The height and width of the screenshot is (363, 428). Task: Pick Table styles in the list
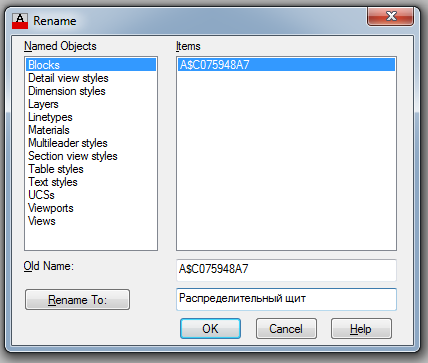click(x=56, y=169)
